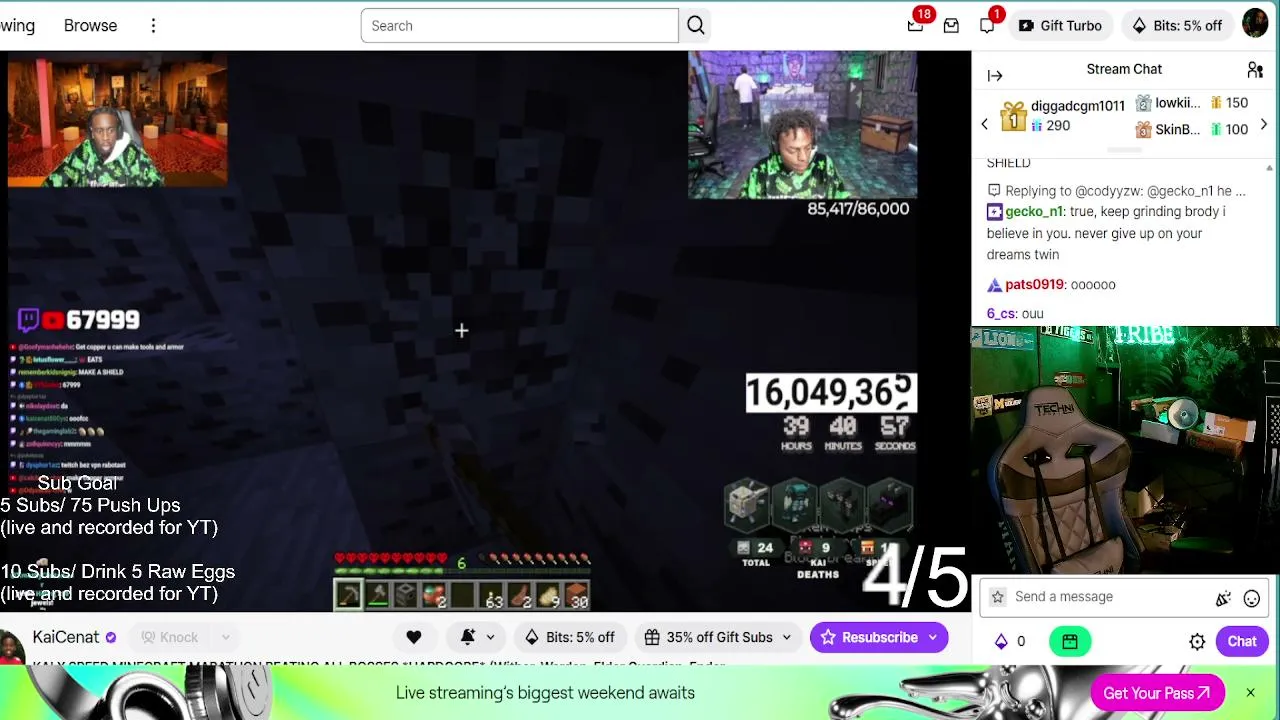Show previous gift leaderboard page
Image resolution: width=1280 pixels, height=720 pixels.
pyautogui.click(x=984, y=125)
